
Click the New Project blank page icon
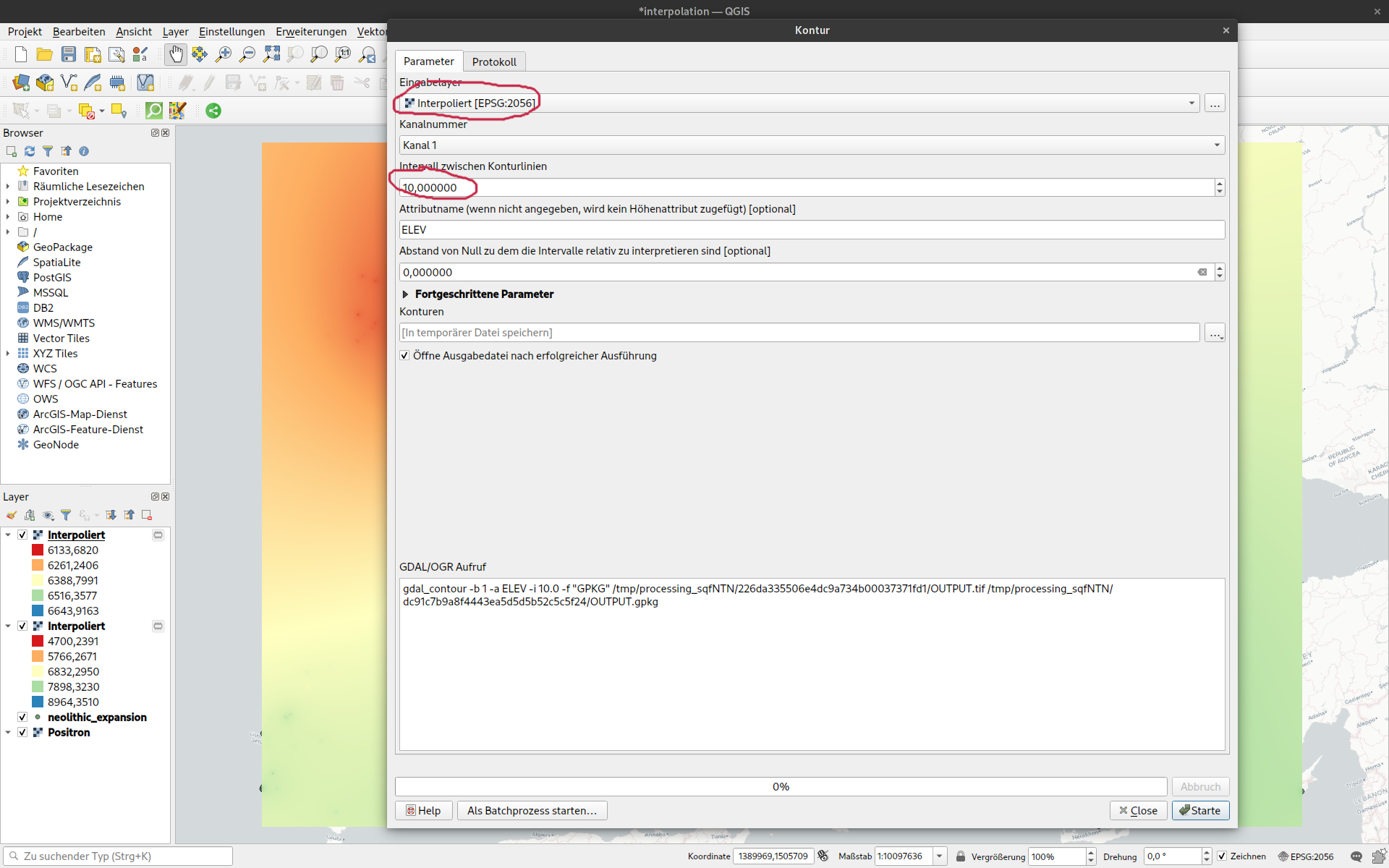coord(21,54)
